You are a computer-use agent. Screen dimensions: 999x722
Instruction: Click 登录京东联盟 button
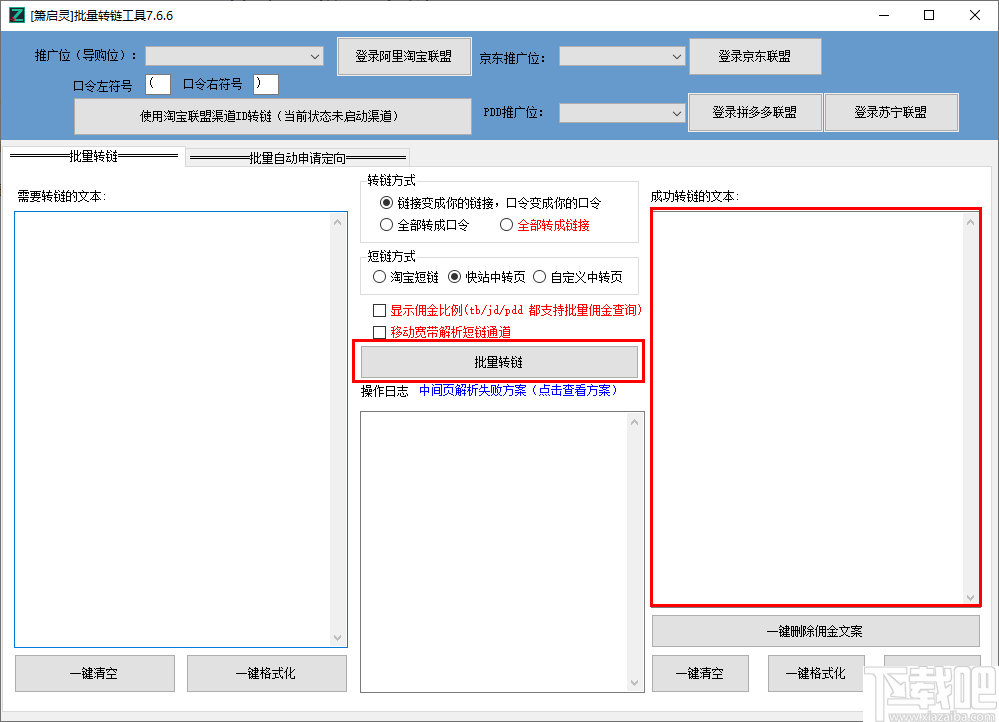point(755,56)
